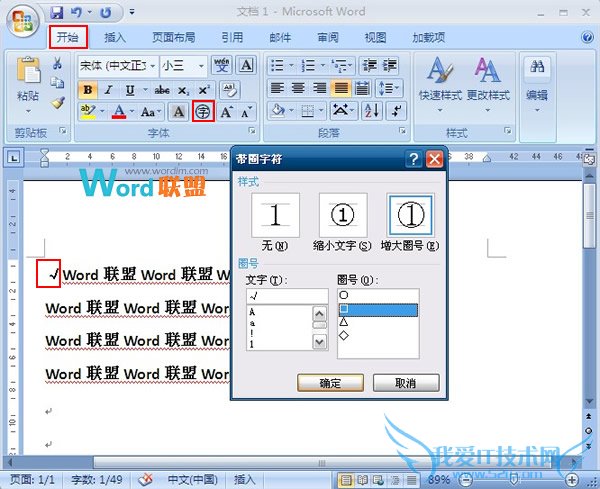Open underline style dropdown arrow
Image resolution: width=600 pixels, height=489 pixels.
point(145,90)
